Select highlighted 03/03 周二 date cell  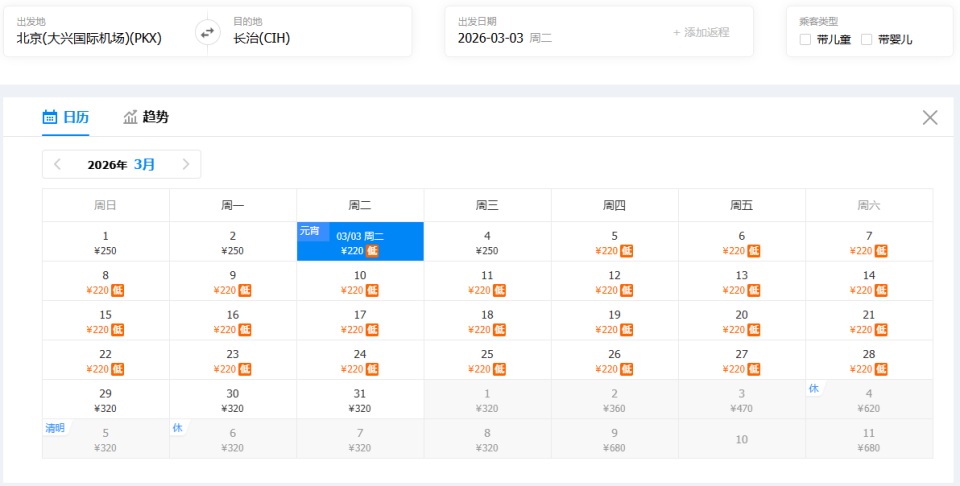(x=361, y=242)
